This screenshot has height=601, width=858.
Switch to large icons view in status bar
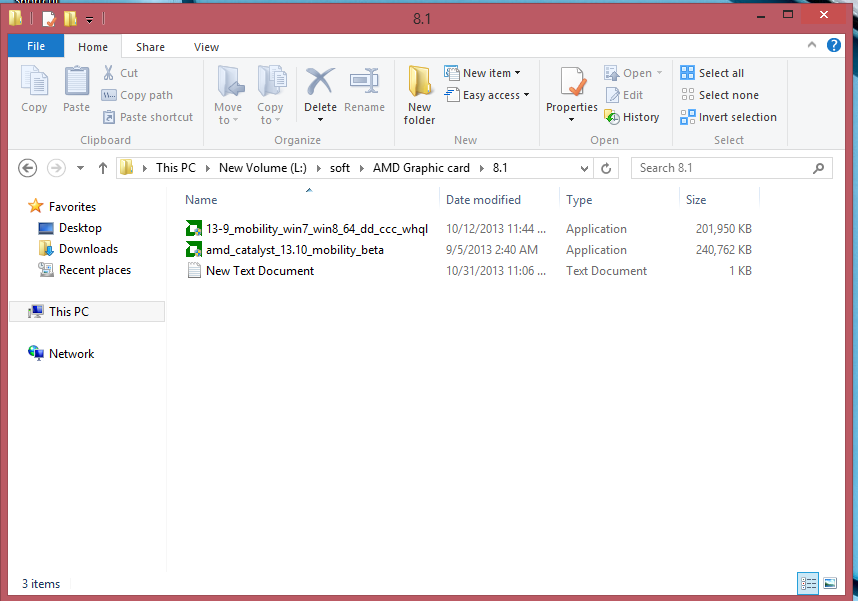(829, 583)
